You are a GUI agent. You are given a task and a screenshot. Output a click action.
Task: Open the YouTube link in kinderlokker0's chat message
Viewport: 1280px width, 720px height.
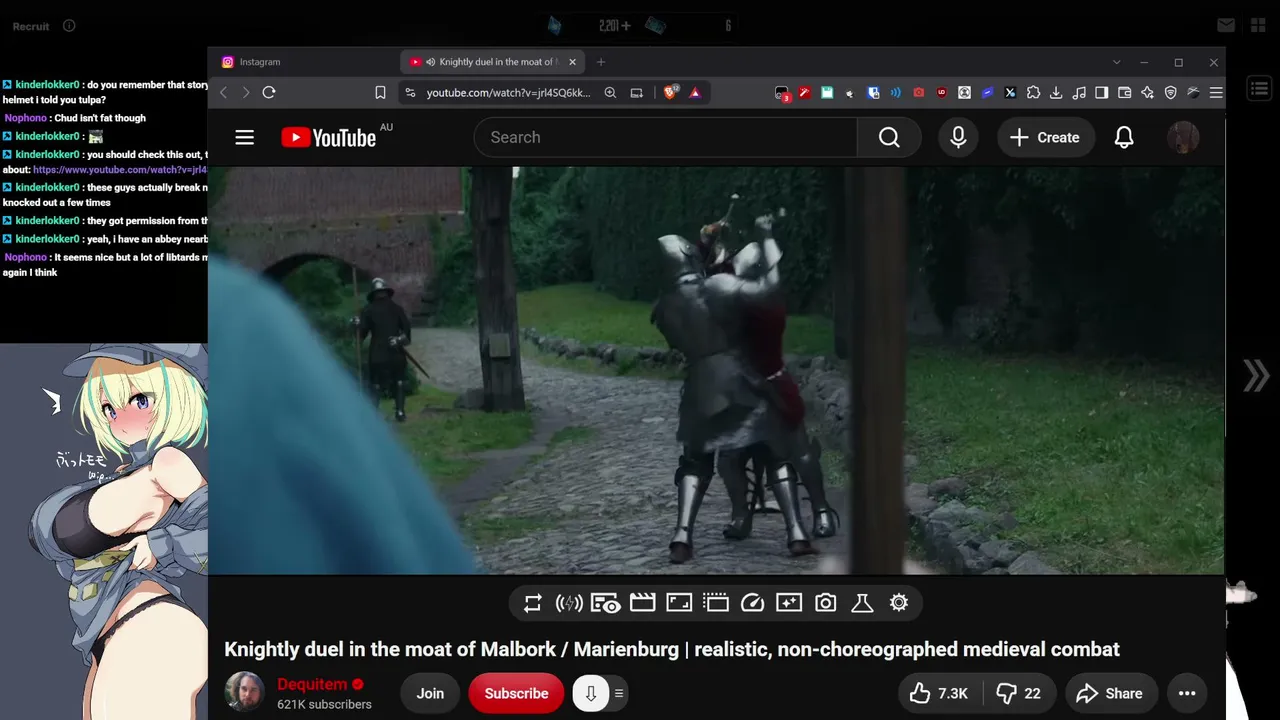tap(120, 170)
